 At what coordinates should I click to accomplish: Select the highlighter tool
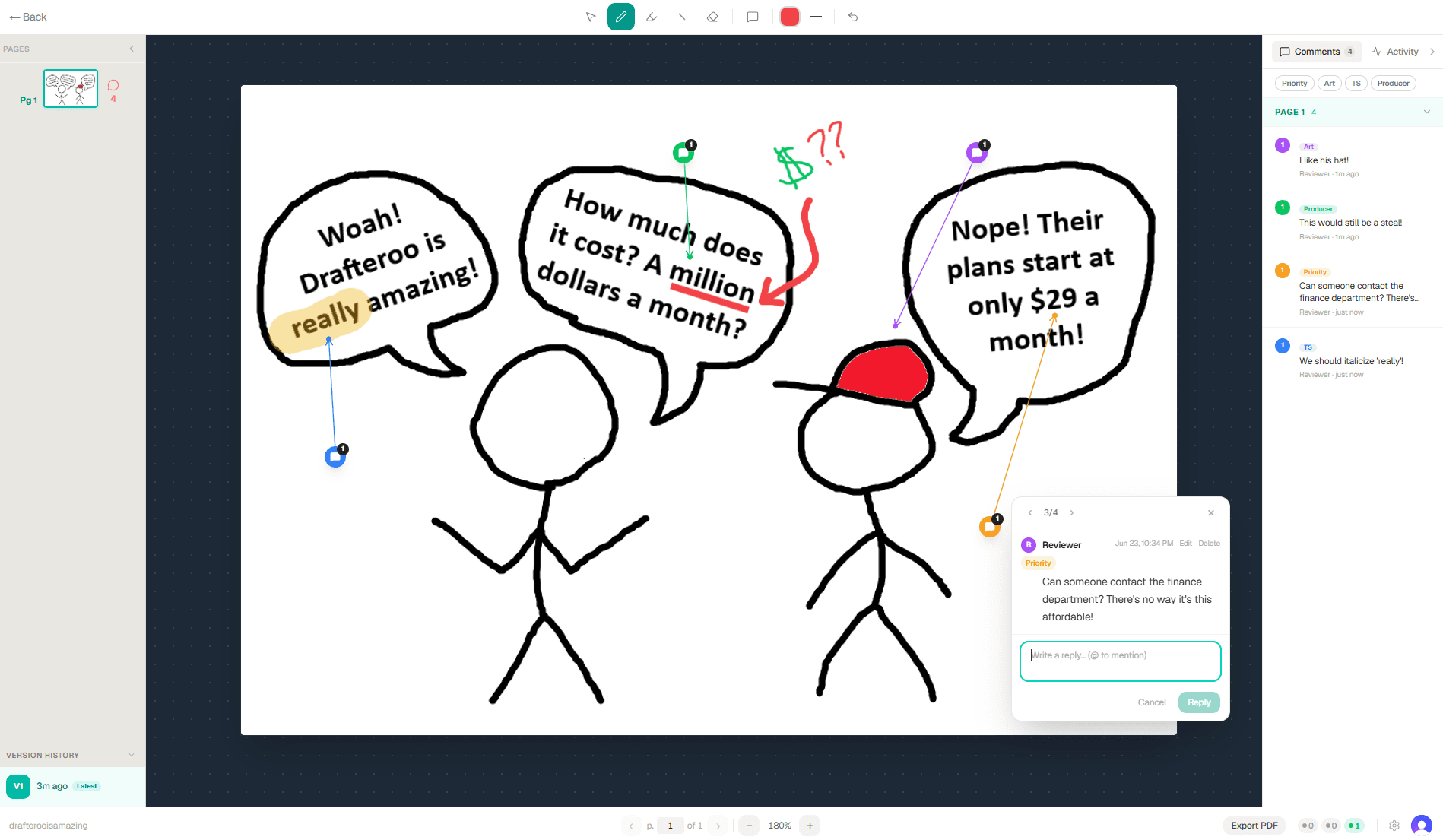652,17
